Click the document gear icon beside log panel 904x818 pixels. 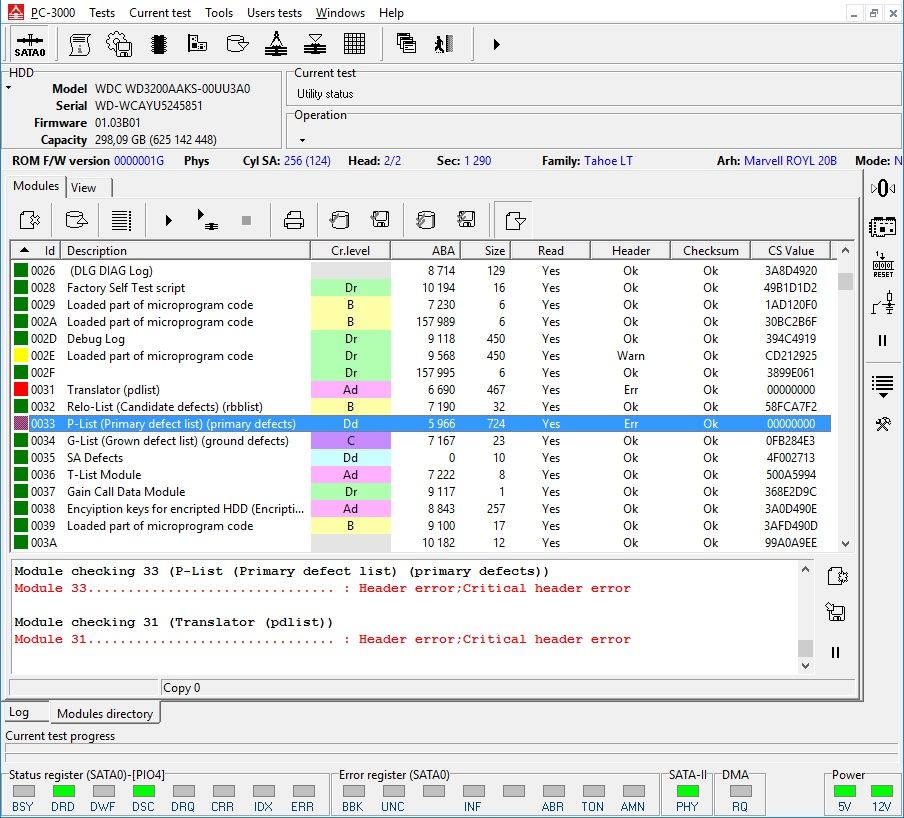pos(837,576)
